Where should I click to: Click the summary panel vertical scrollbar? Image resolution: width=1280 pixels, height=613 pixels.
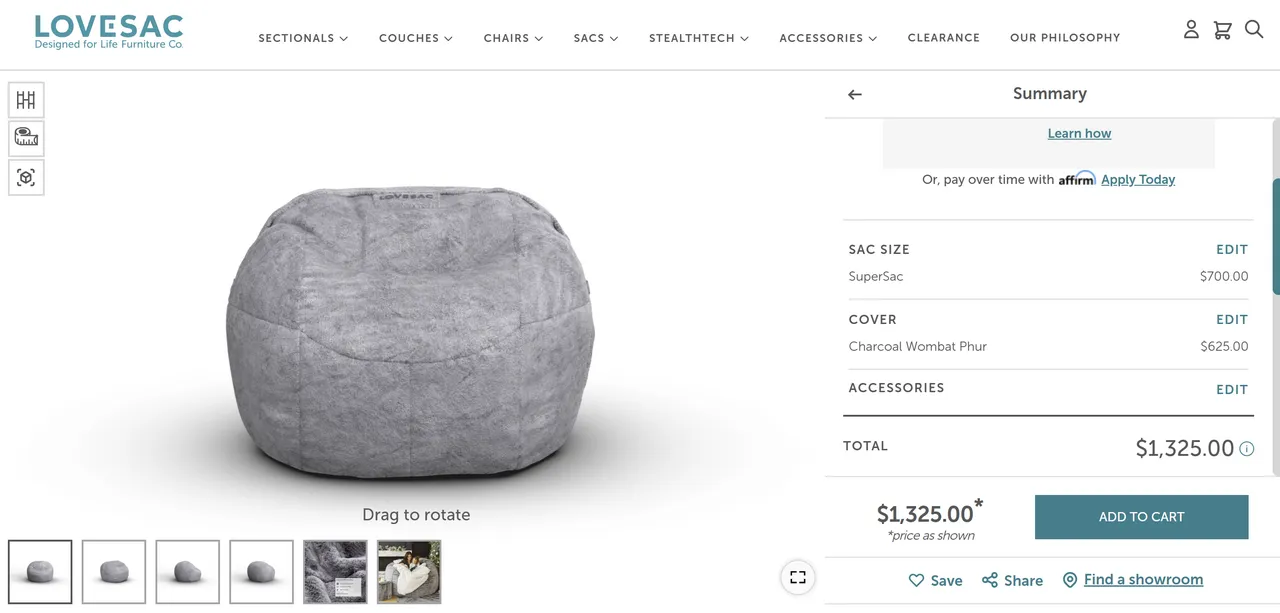[1276, 236]
